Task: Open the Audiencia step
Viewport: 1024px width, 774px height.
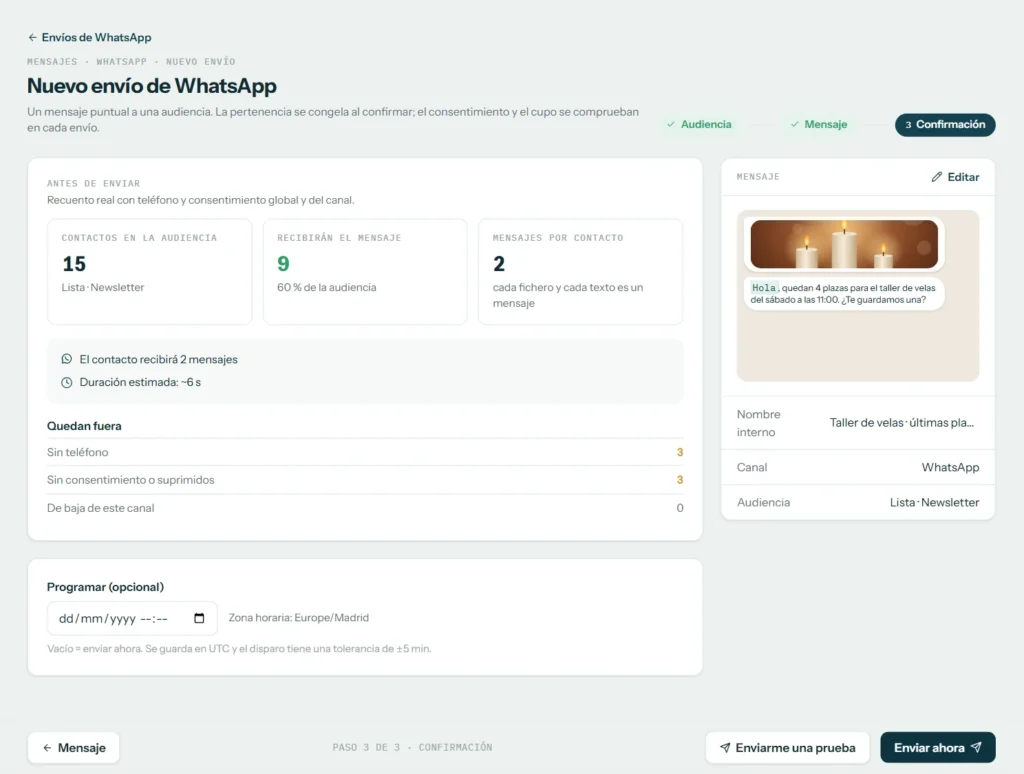Action: point(699,124)
